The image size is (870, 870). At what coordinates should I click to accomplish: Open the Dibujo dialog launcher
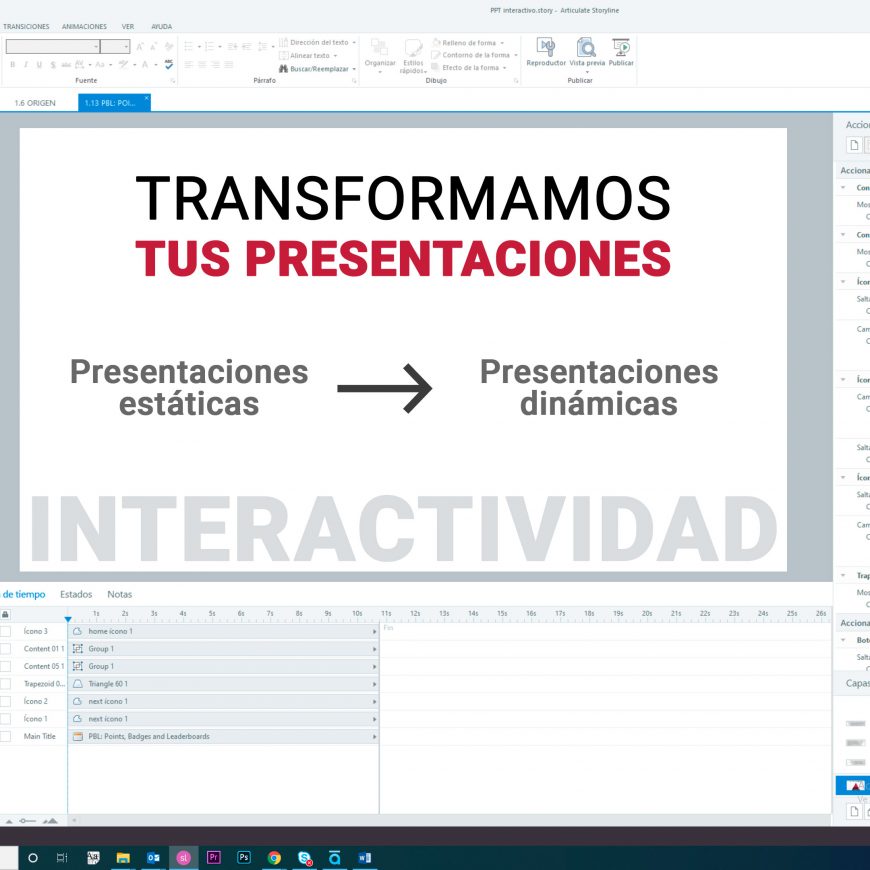(x=515, y=81)
